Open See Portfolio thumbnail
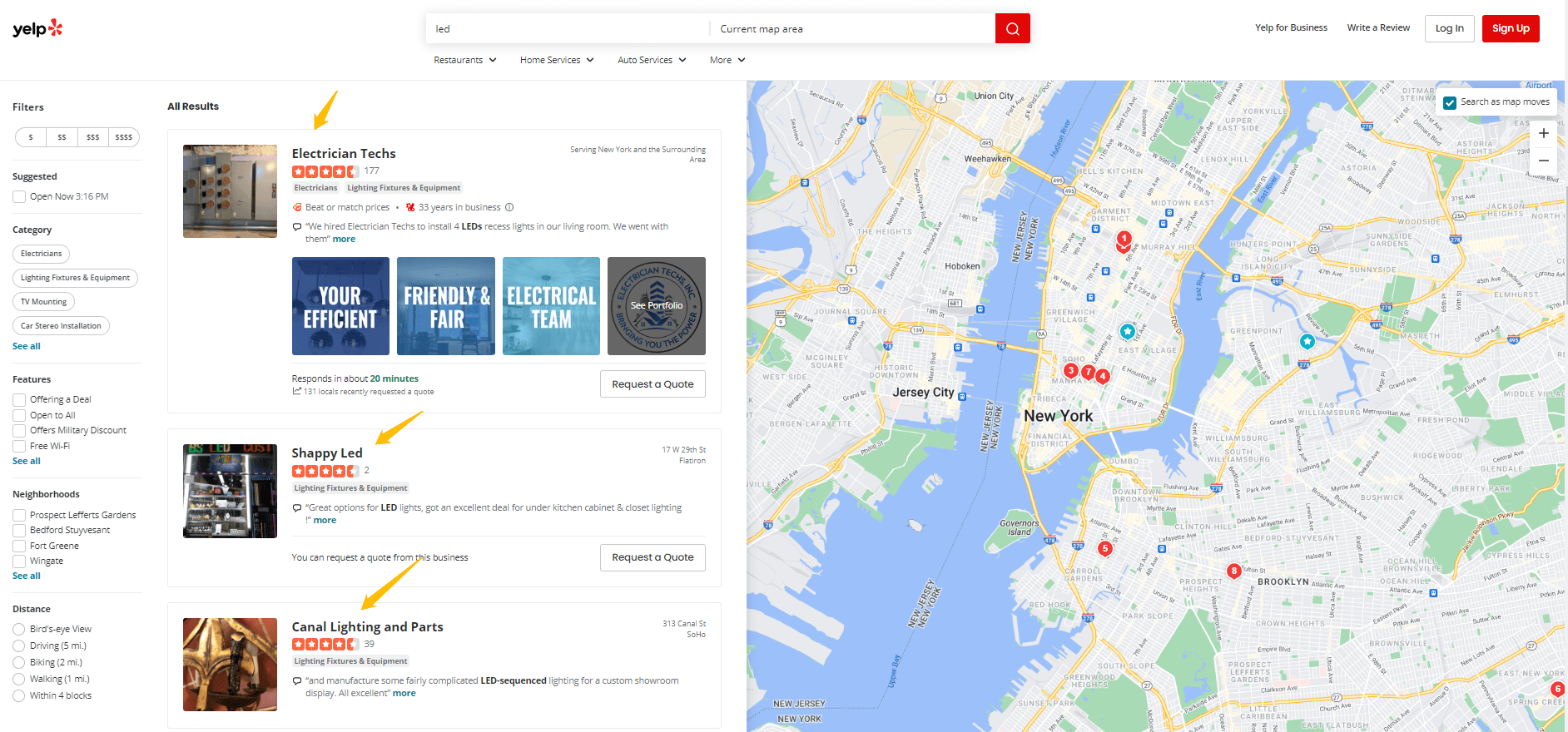1568x732 pixels. (657, 306)
